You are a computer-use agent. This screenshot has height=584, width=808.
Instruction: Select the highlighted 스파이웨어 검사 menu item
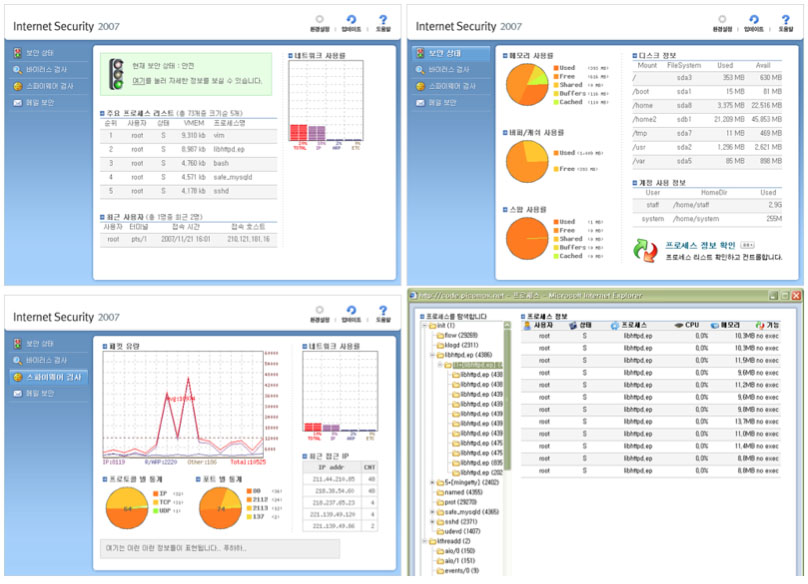point(49,377)
